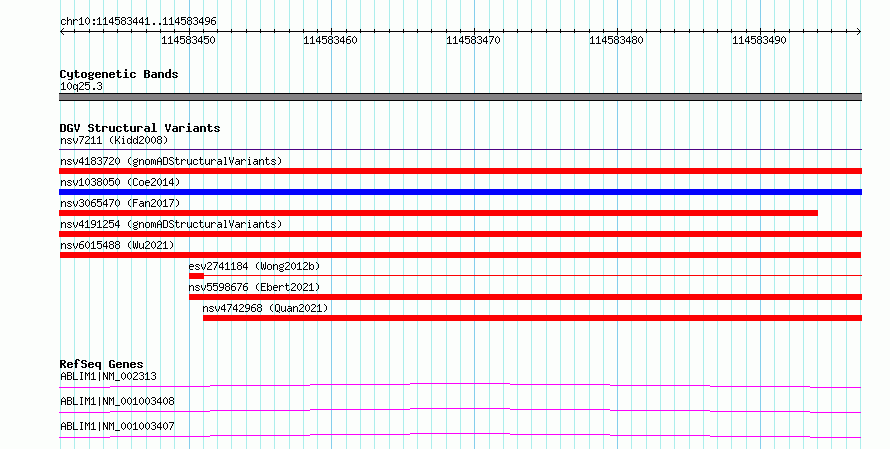Click left arrowhead of the coordinate ruler
This screenshot has height=449, width=890.
62,32
